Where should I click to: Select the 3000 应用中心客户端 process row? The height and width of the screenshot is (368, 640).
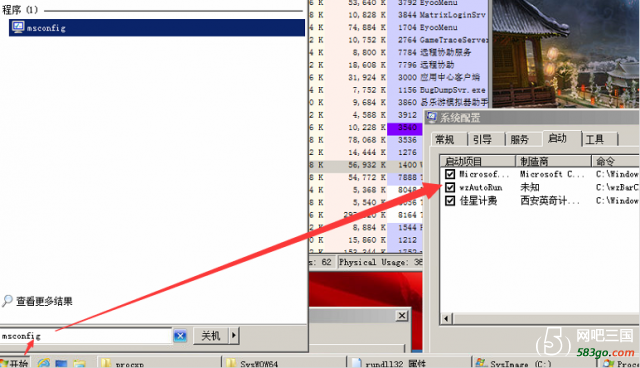point(398,77)
